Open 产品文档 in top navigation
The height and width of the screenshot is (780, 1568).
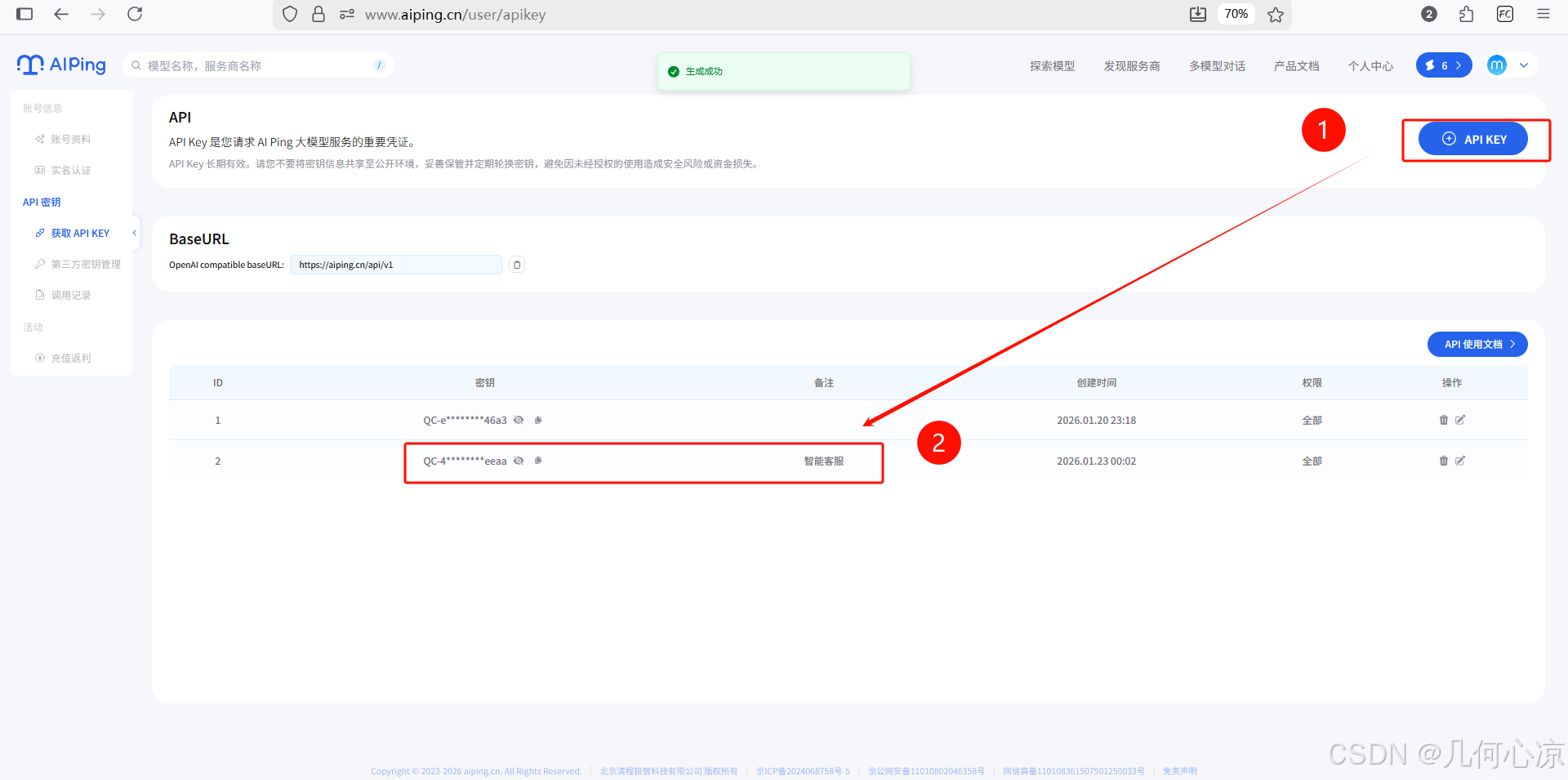pyautogui.click(x=1296, y=66)
